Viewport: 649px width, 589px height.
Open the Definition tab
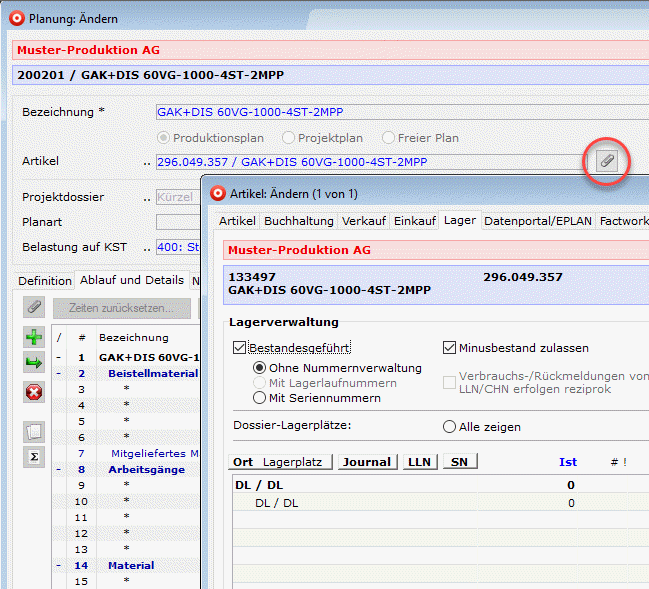click(45, 280)
